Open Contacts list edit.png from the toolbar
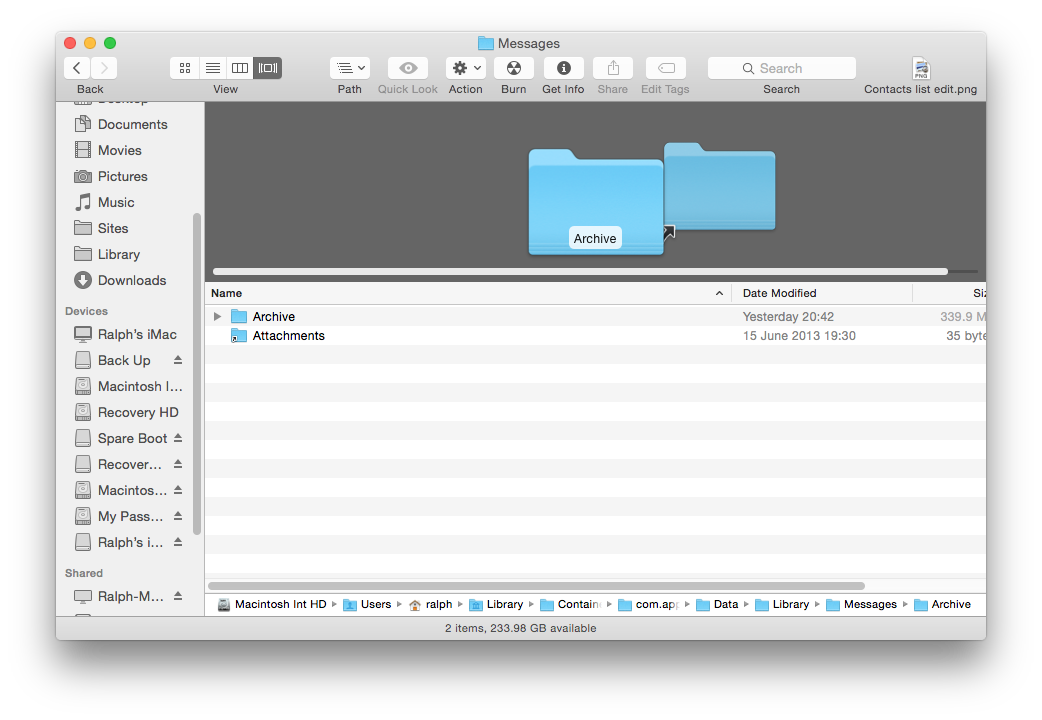The width and height of the screenshot is (1042, 720). tap(921, 68)
